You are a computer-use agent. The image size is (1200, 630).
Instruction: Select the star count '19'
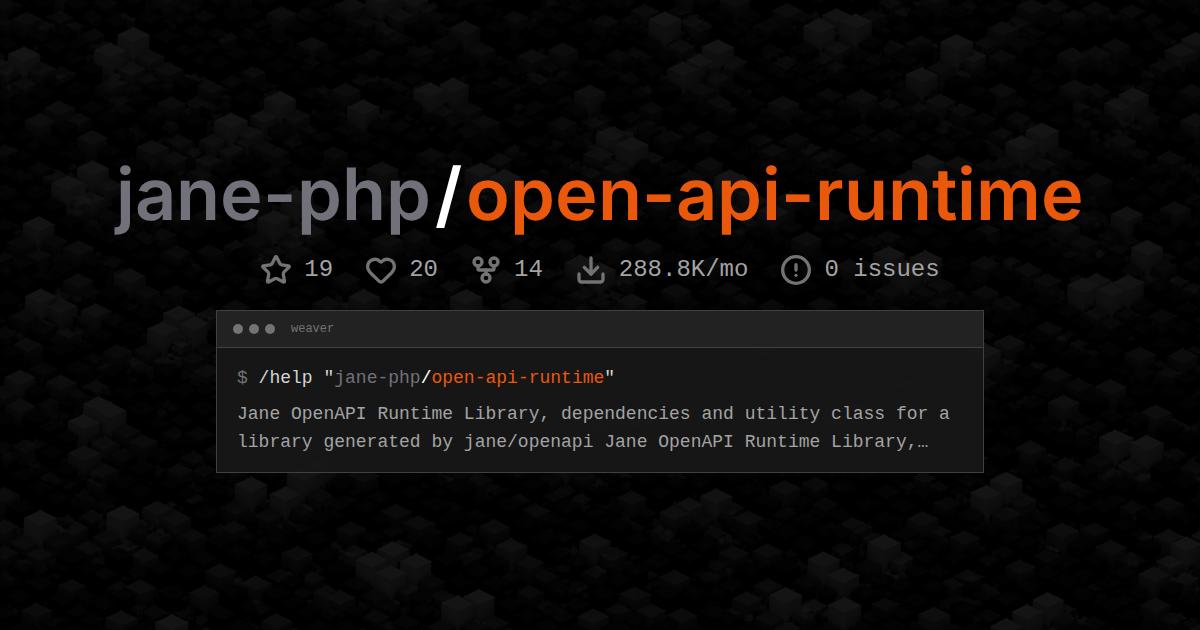click(318, 269)
